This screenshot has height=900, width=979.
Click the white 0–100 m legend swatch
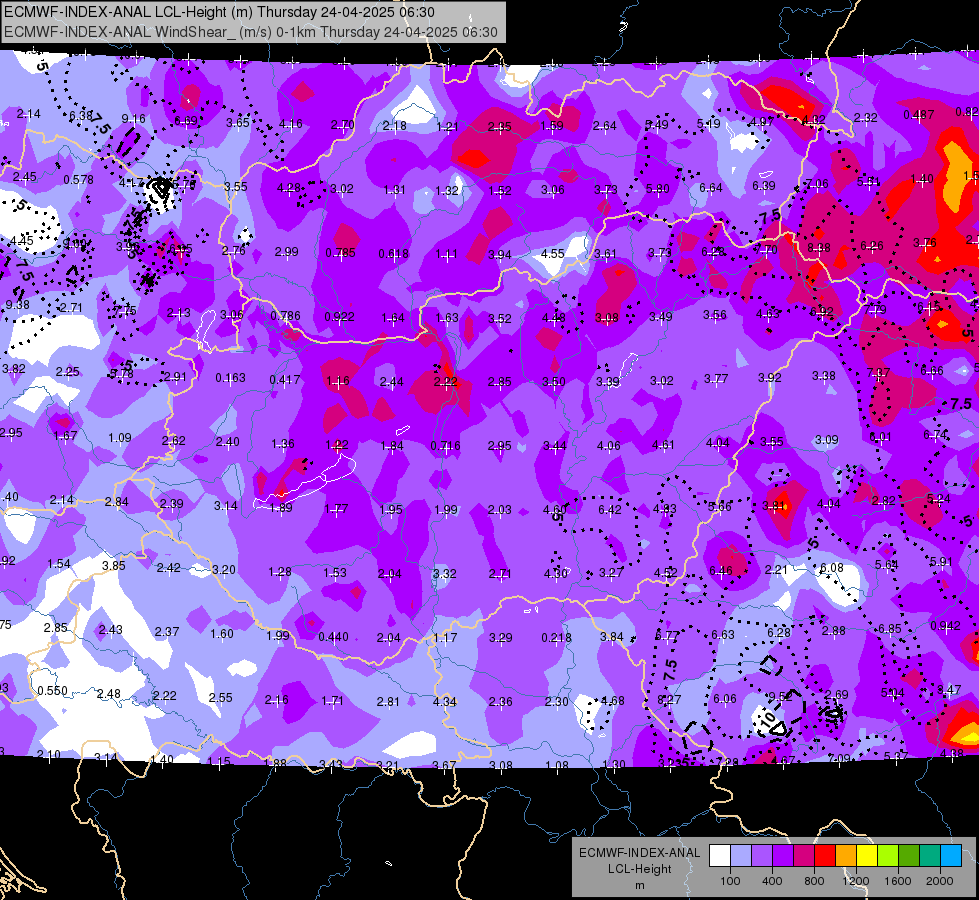coord(720,856)
